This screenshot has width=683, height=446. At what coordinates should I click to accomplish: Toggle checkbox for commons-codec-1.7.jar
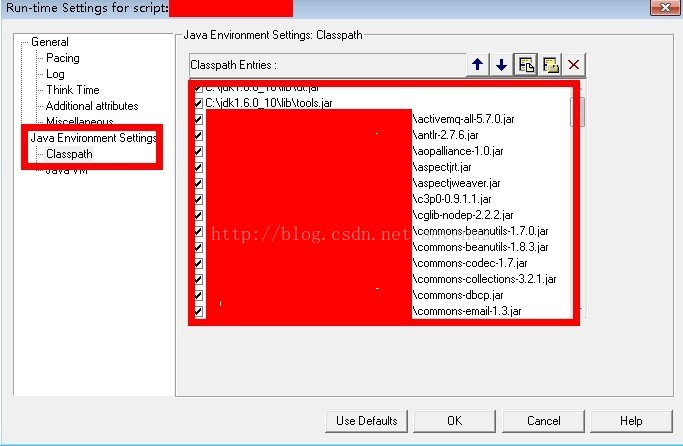tap(199, 264)
